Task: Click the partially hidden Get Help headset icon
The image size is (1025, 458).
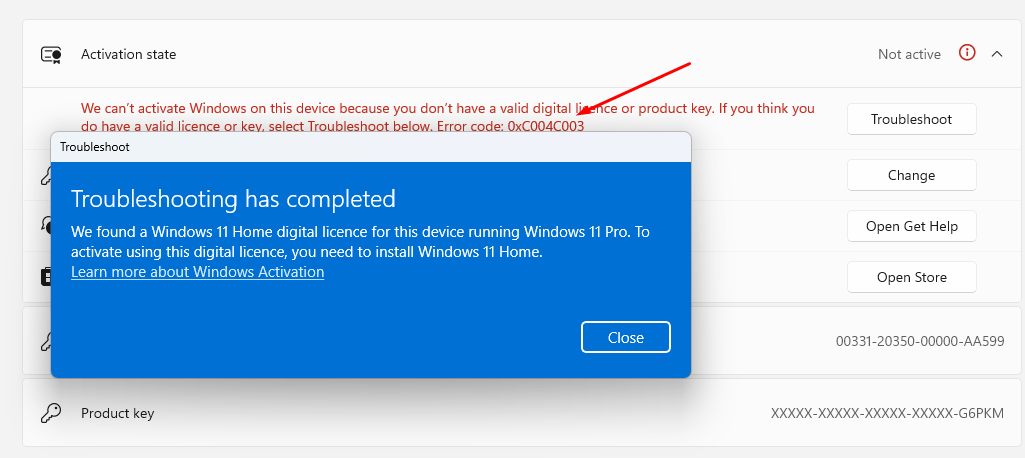Action: point(45,225)
